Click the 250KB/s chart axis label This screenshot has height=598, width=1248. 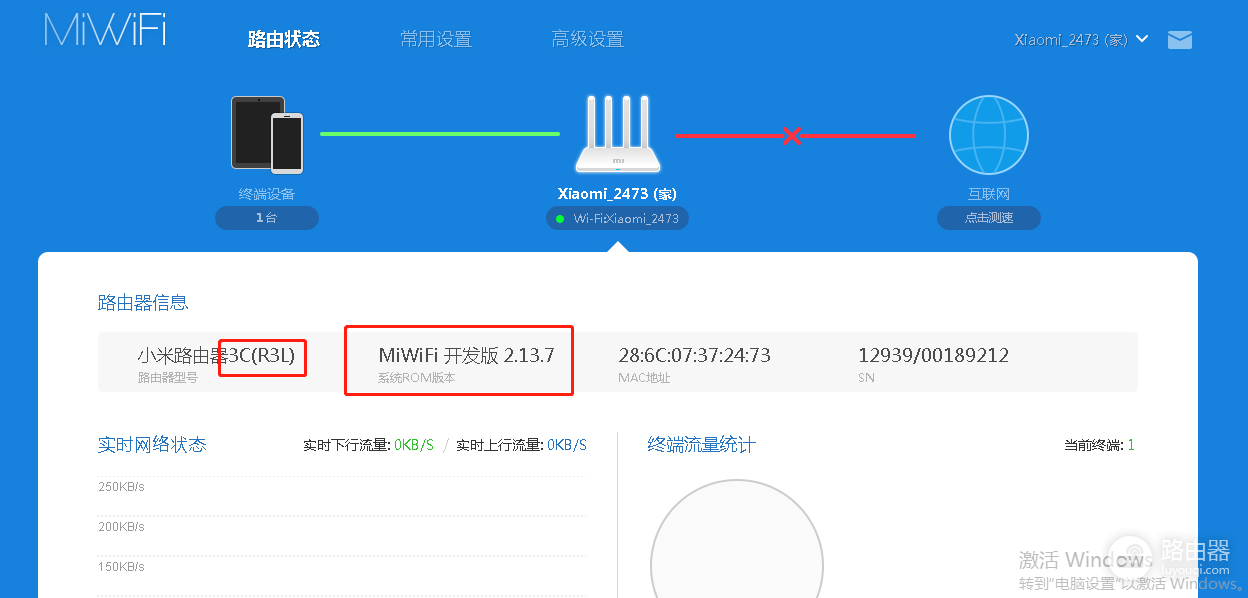click(121, 487)
